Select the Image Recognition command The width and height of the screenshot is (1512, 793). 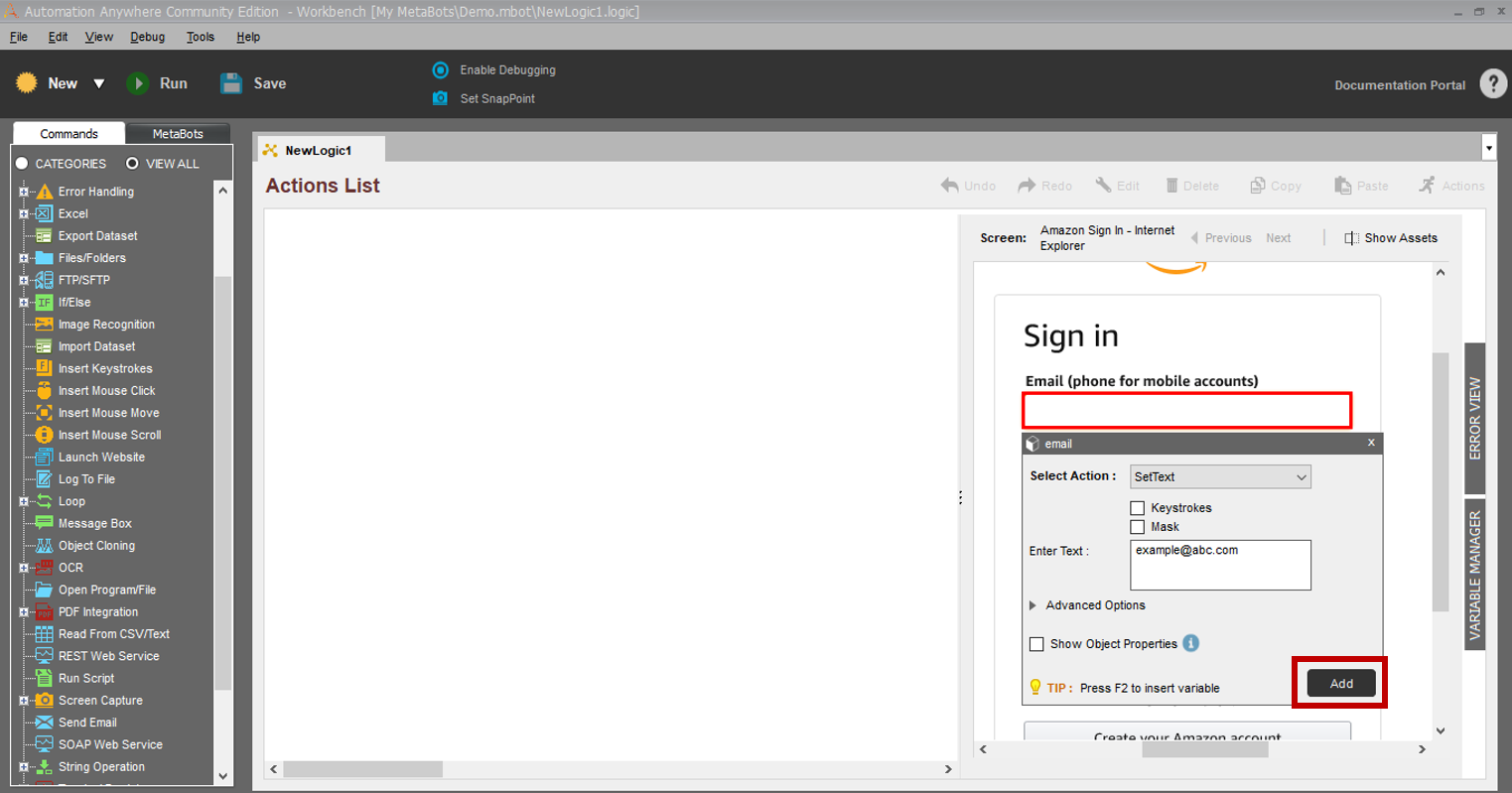tap(106, 324)
